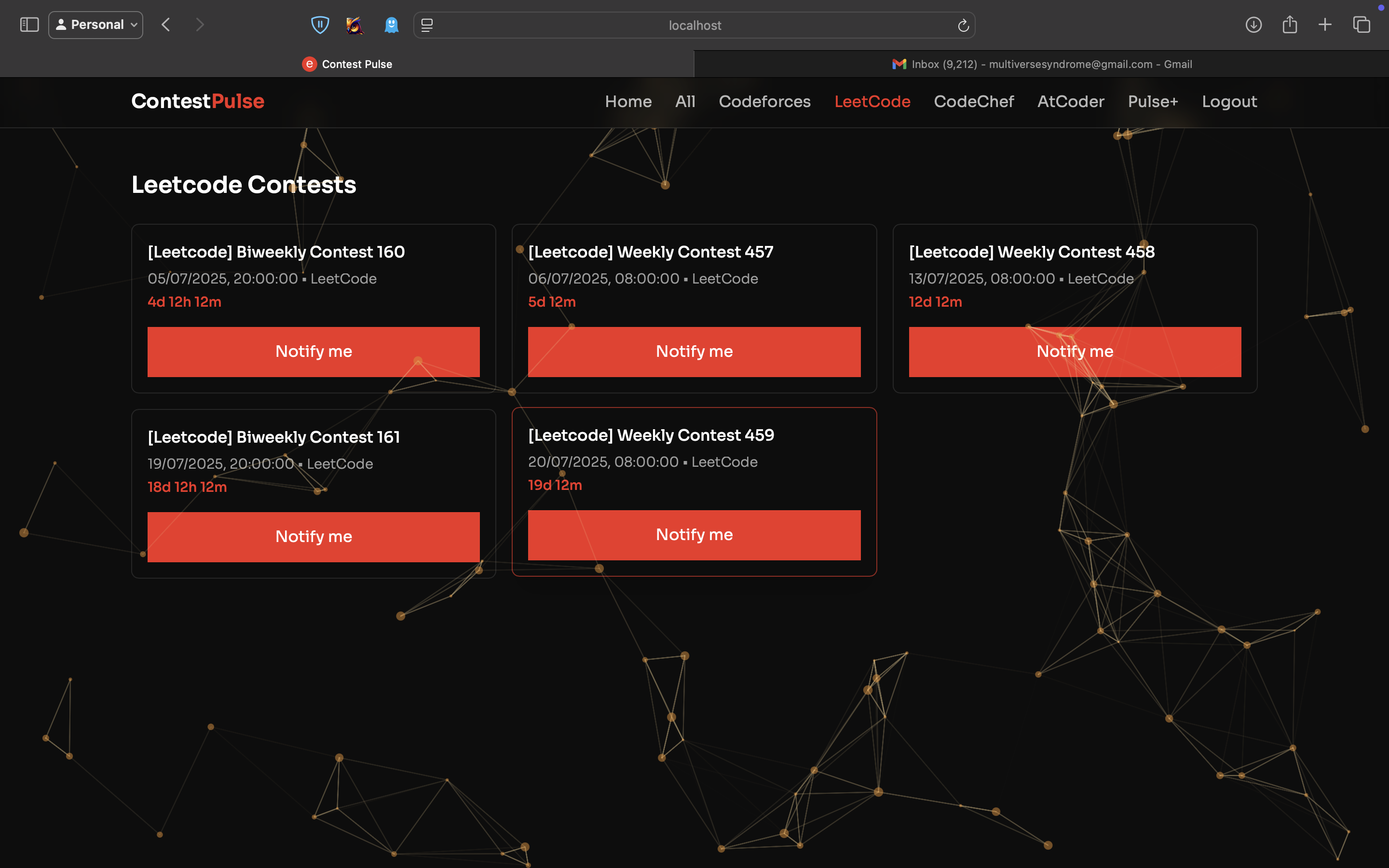Image resolution: width=1389 pixels, height=868 pixels.
Task: Click the '13/07/2025, 08:00:00' date text
Action: 981,279
